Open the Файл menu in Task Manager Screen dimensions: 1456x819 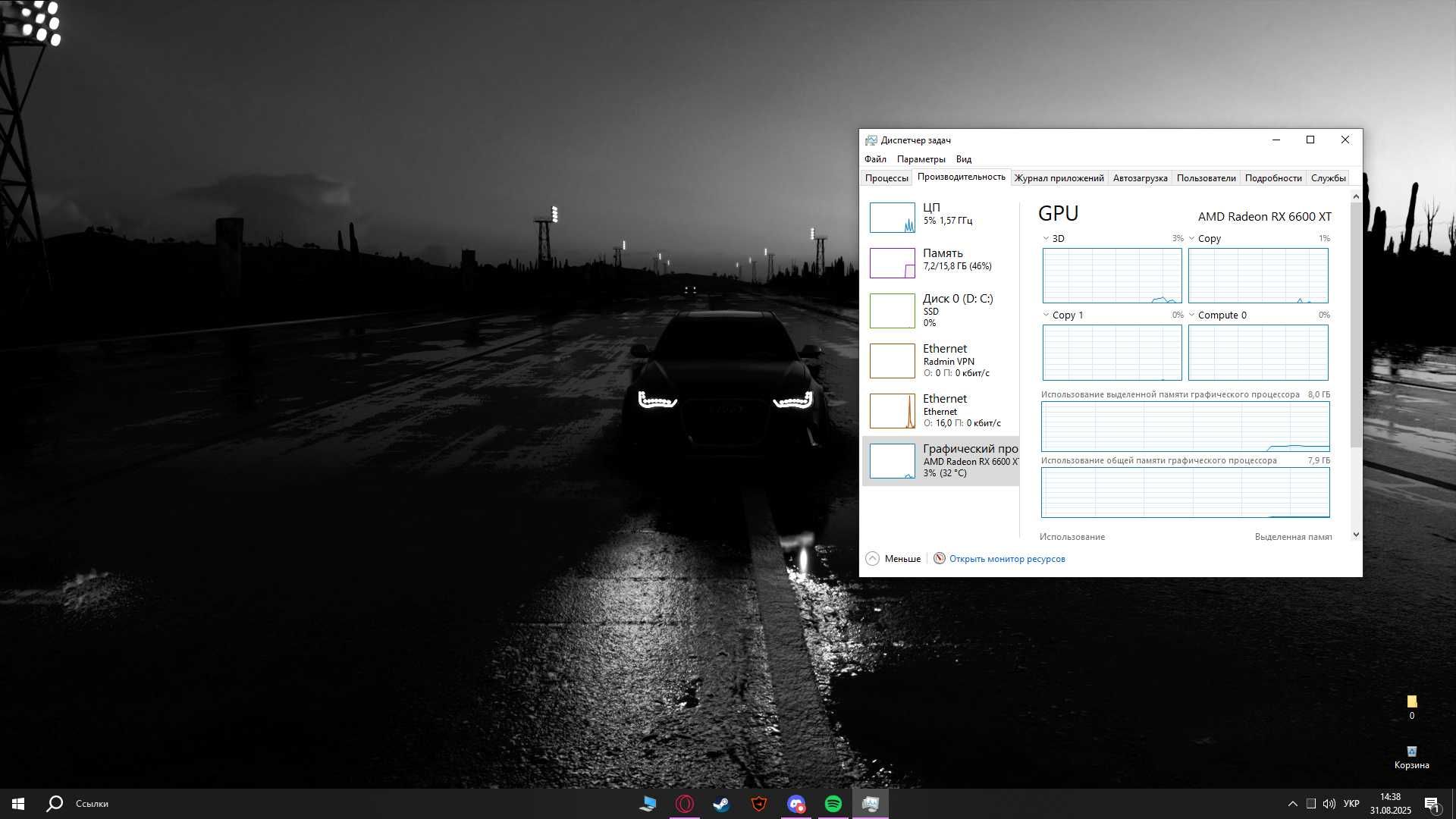pyautogui.click(x=875, y=159)
